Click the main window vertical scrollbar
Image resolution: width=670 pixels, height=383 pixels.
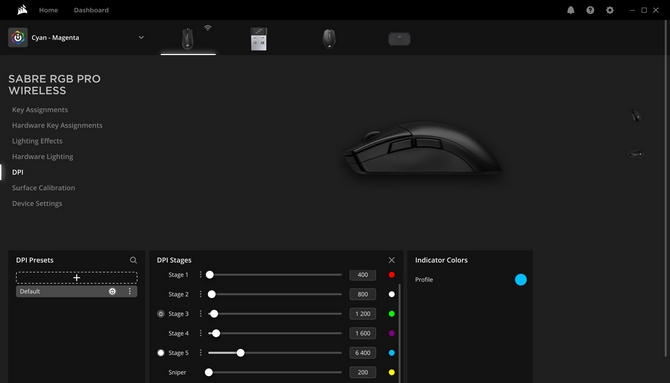[666, 188]
